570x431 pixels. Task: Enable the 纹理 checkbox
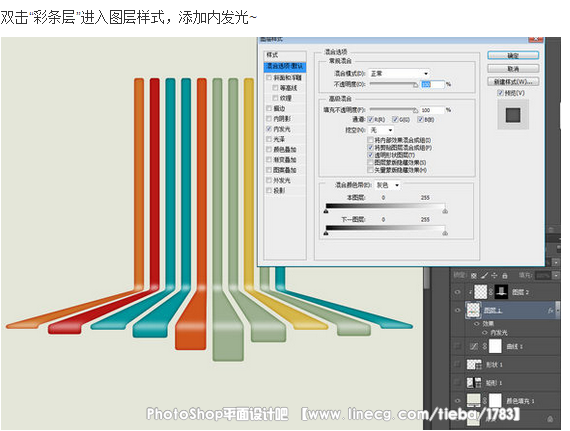[275, 98]
